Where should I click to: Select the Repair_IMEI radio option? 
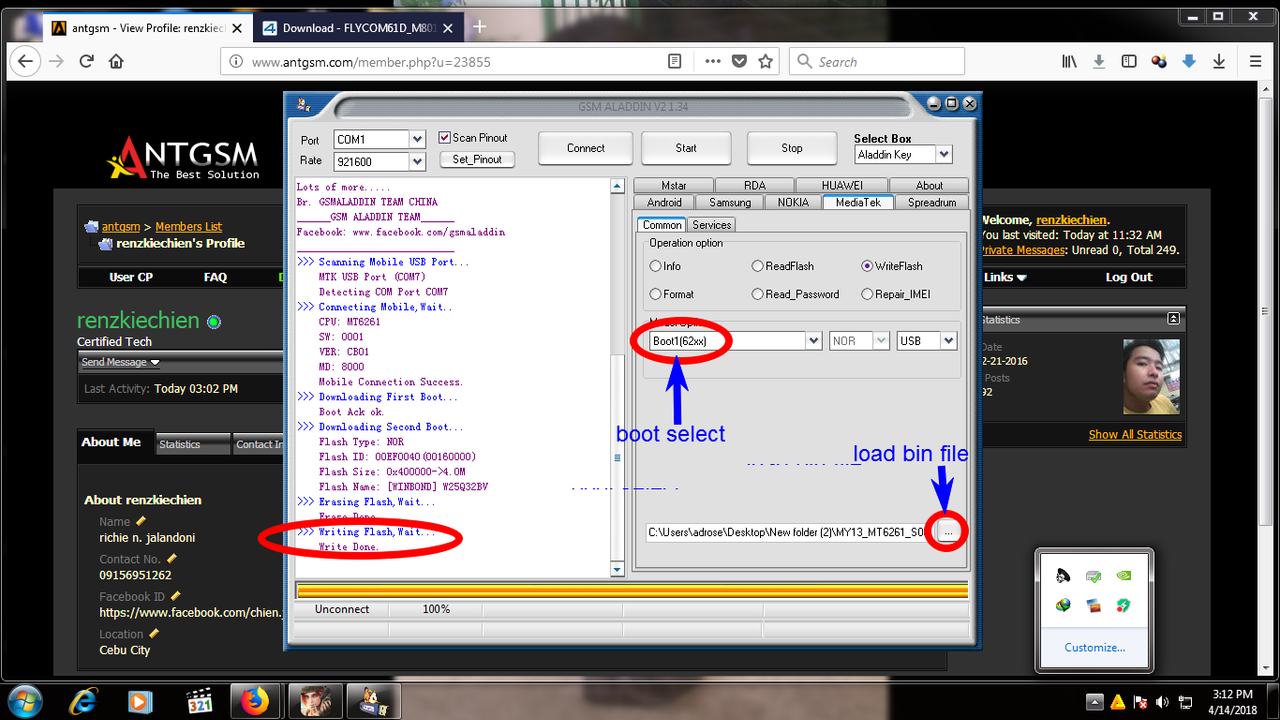[x=866, y=294]
